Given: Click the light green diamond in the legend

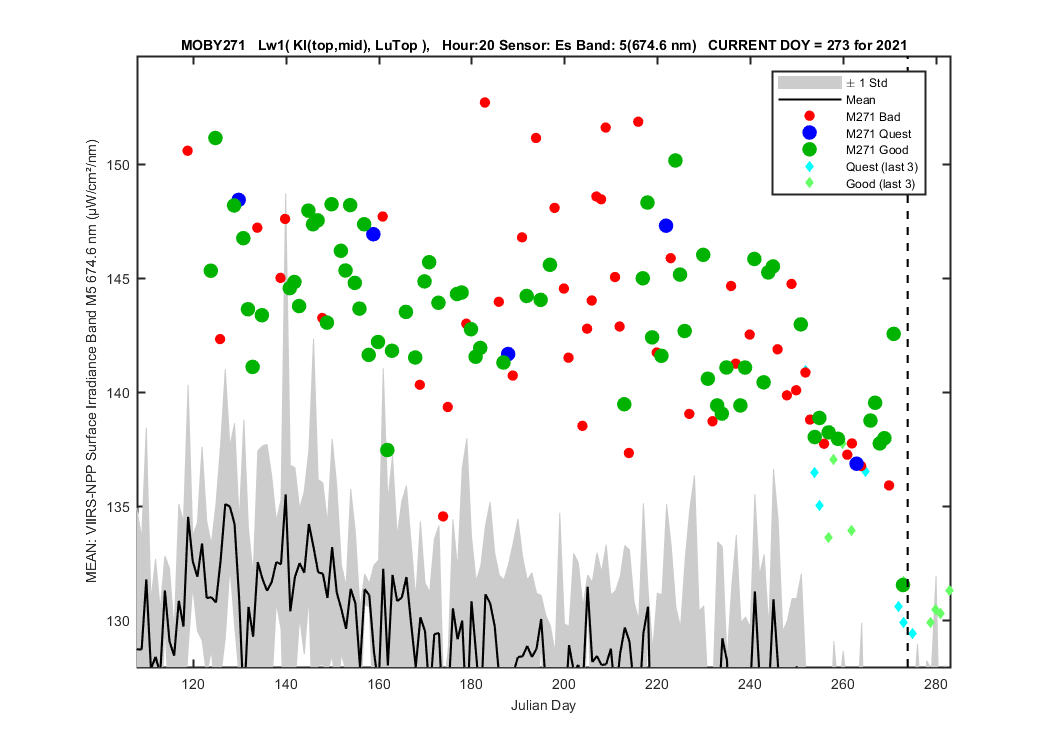Looking at the screenshot, I should pyautogui.click(x=809, y=183).
